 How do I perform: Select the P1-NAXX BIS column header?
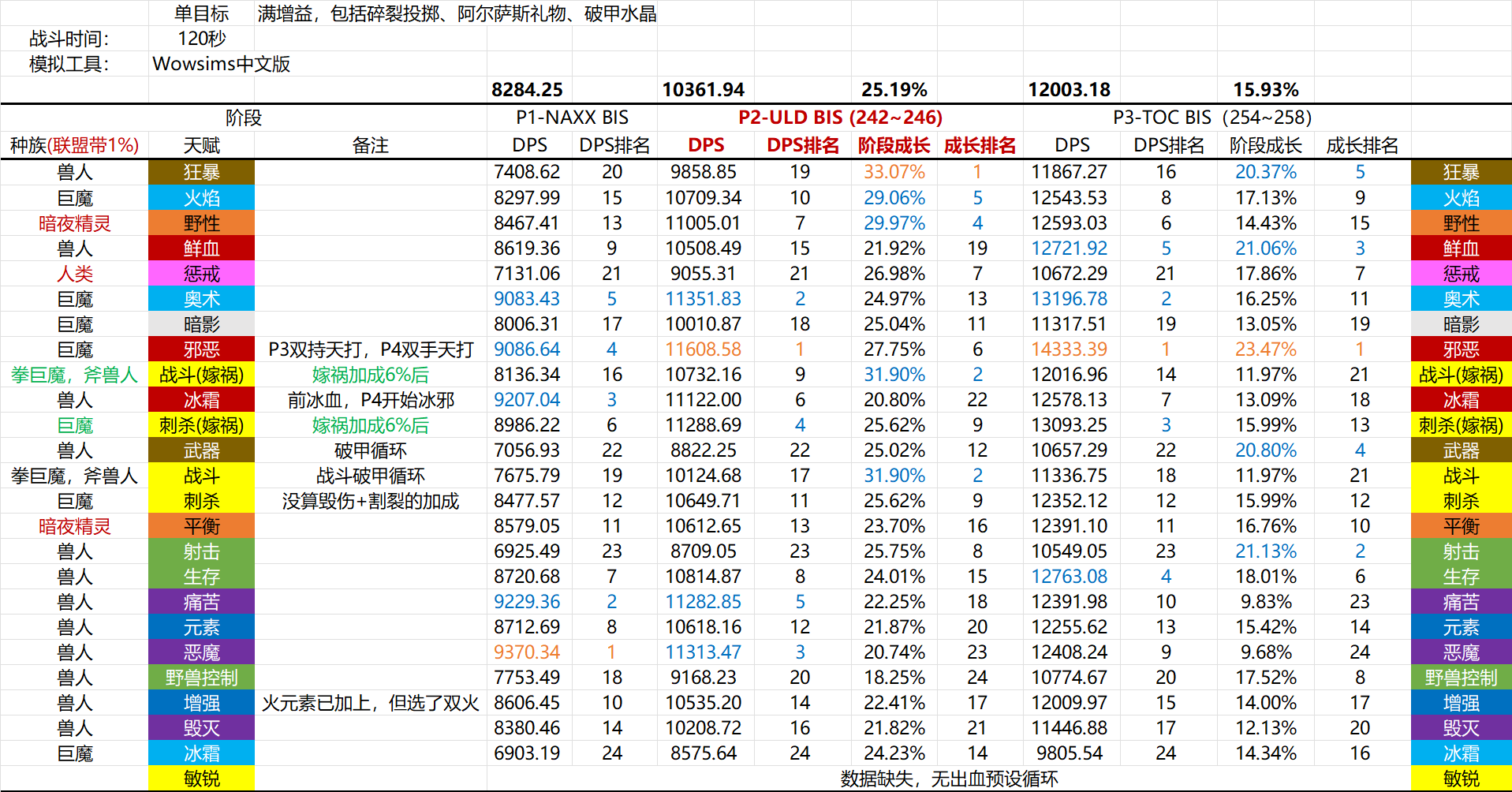571,118
